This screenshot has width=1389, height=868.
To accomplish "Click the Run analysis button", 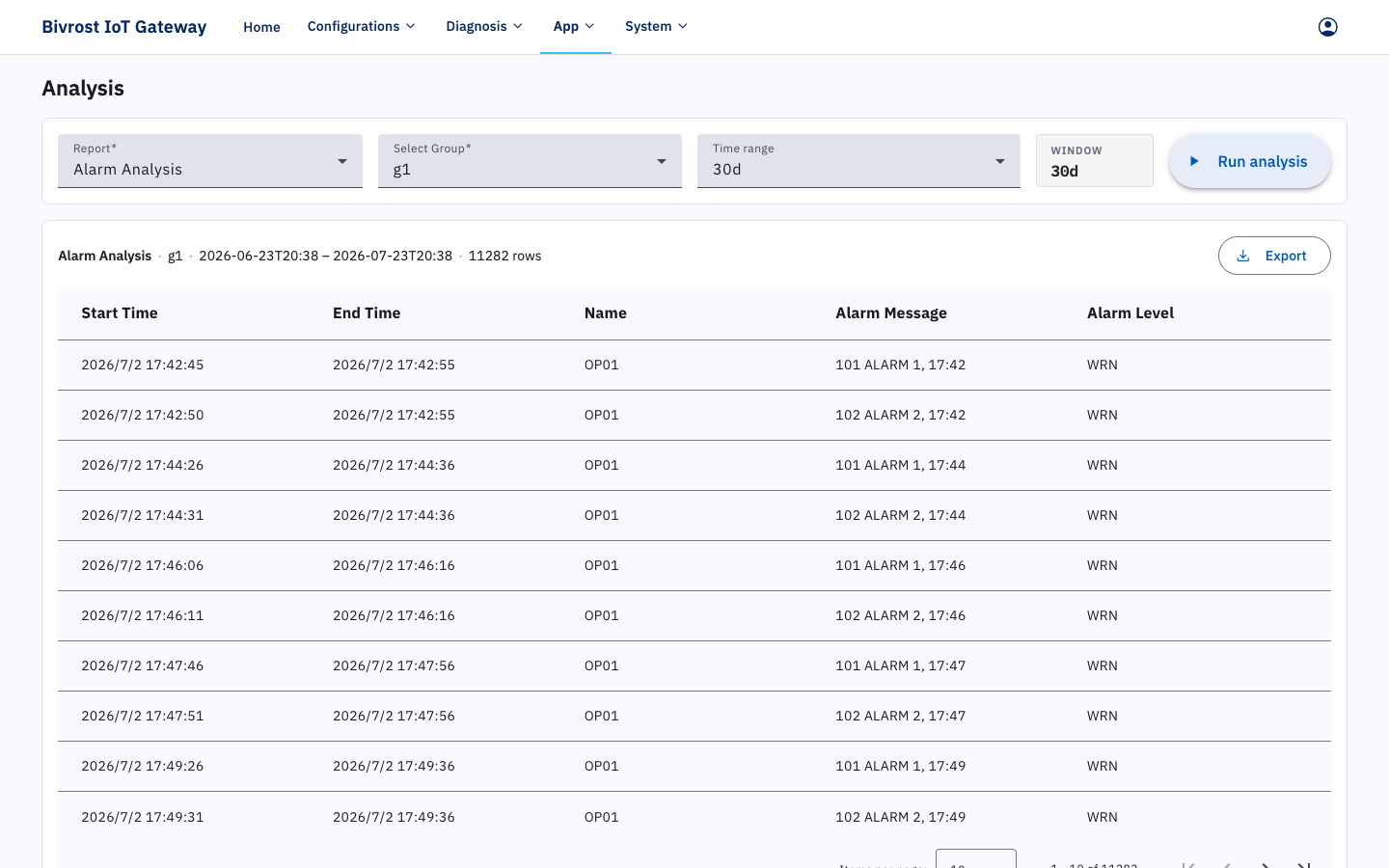I will (x=1250, y=161).
